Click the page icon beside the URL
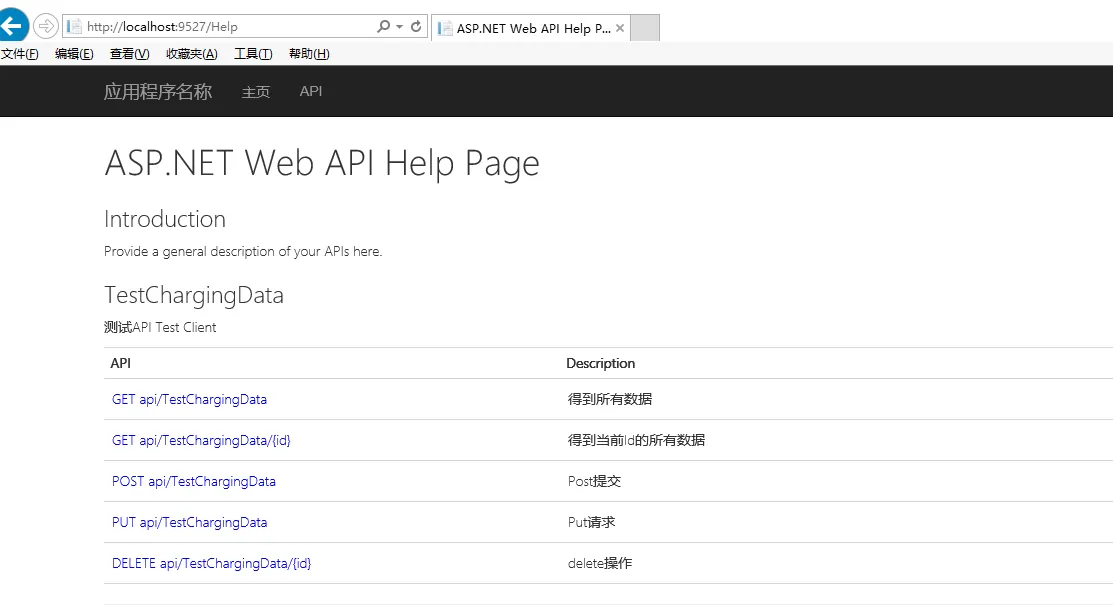 pyautogui.click(x=74, y=27)
